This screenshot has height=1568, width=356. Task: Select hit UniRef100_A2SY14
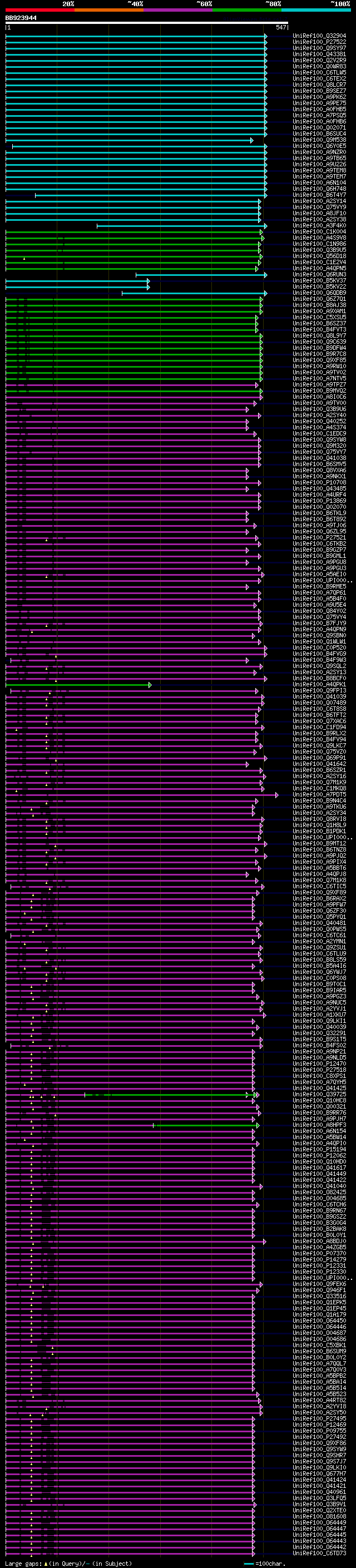tap(319, 201)
